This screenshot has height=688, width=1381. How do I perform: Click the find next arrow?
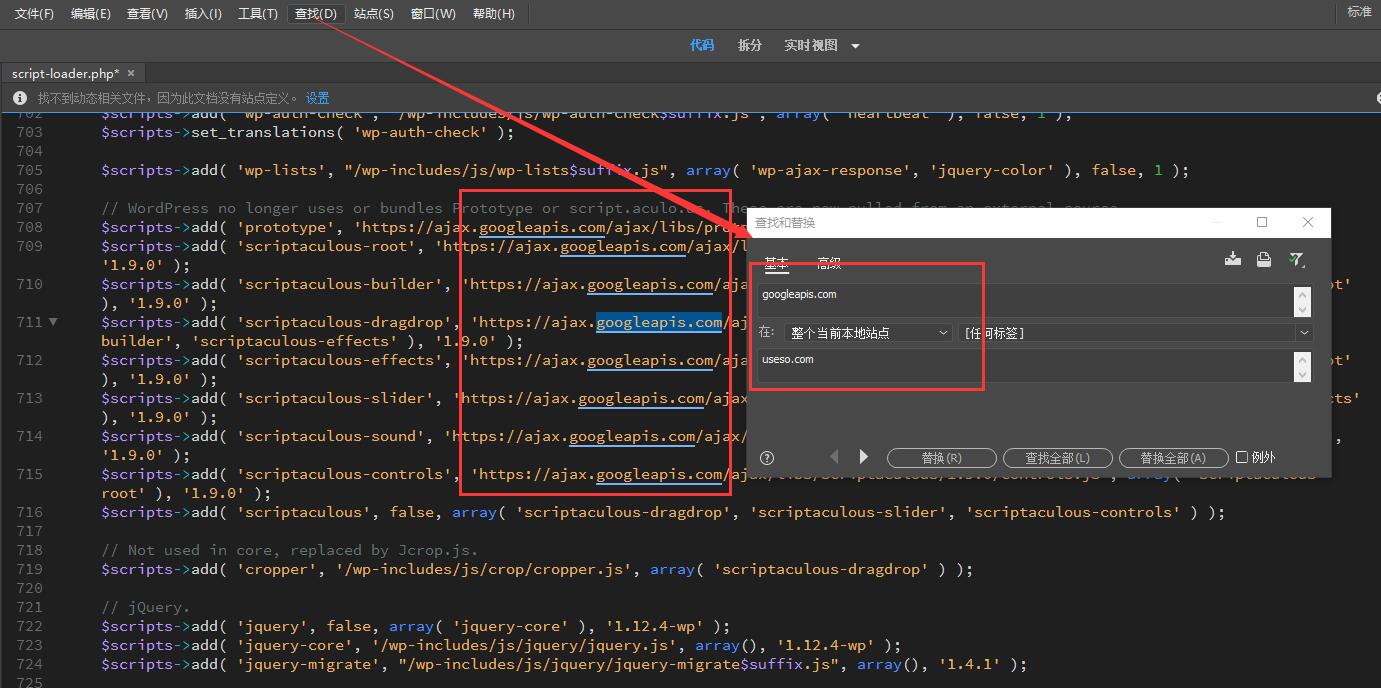(864, 457)
